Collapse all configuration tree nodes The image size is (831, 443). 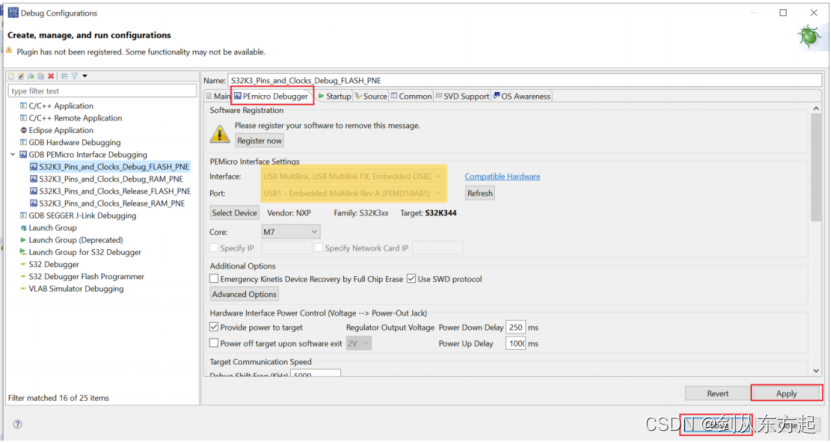coord(65,76)
